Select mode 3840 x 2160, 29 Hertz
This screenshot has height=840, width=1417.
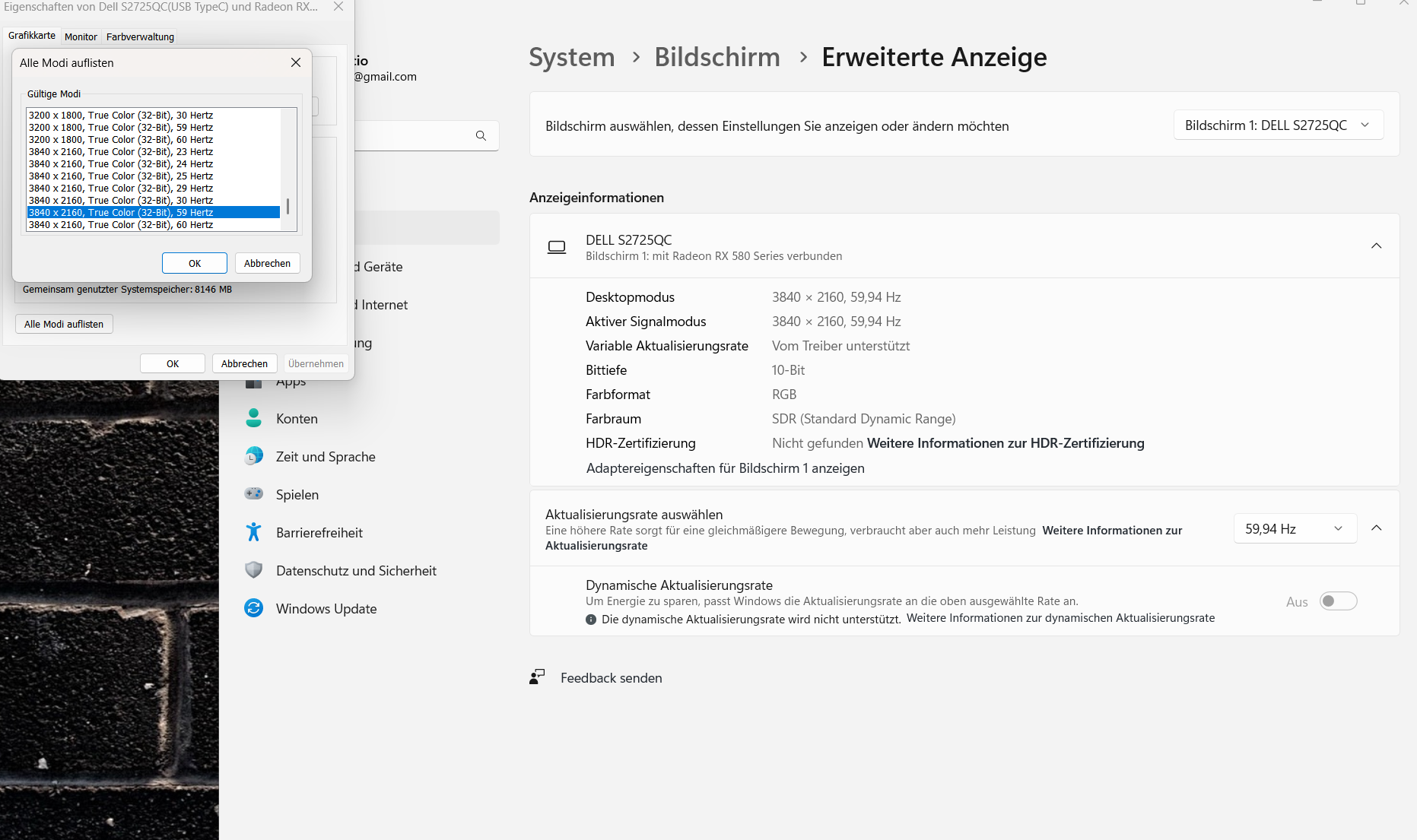[x=154, y=189]
